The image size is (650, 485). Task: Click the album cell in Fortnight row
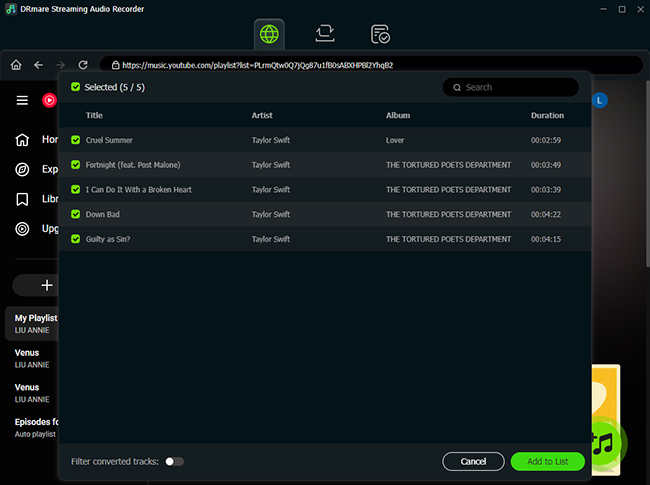pos(448,165)
